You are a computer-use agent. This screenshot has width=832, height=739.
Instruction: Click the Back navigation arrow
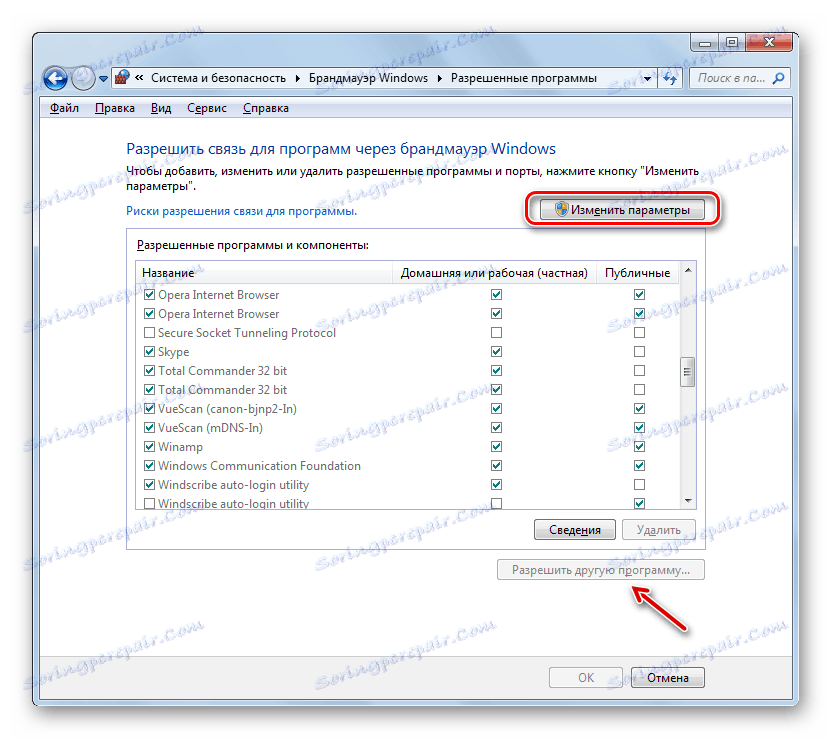tap(55, 79)
